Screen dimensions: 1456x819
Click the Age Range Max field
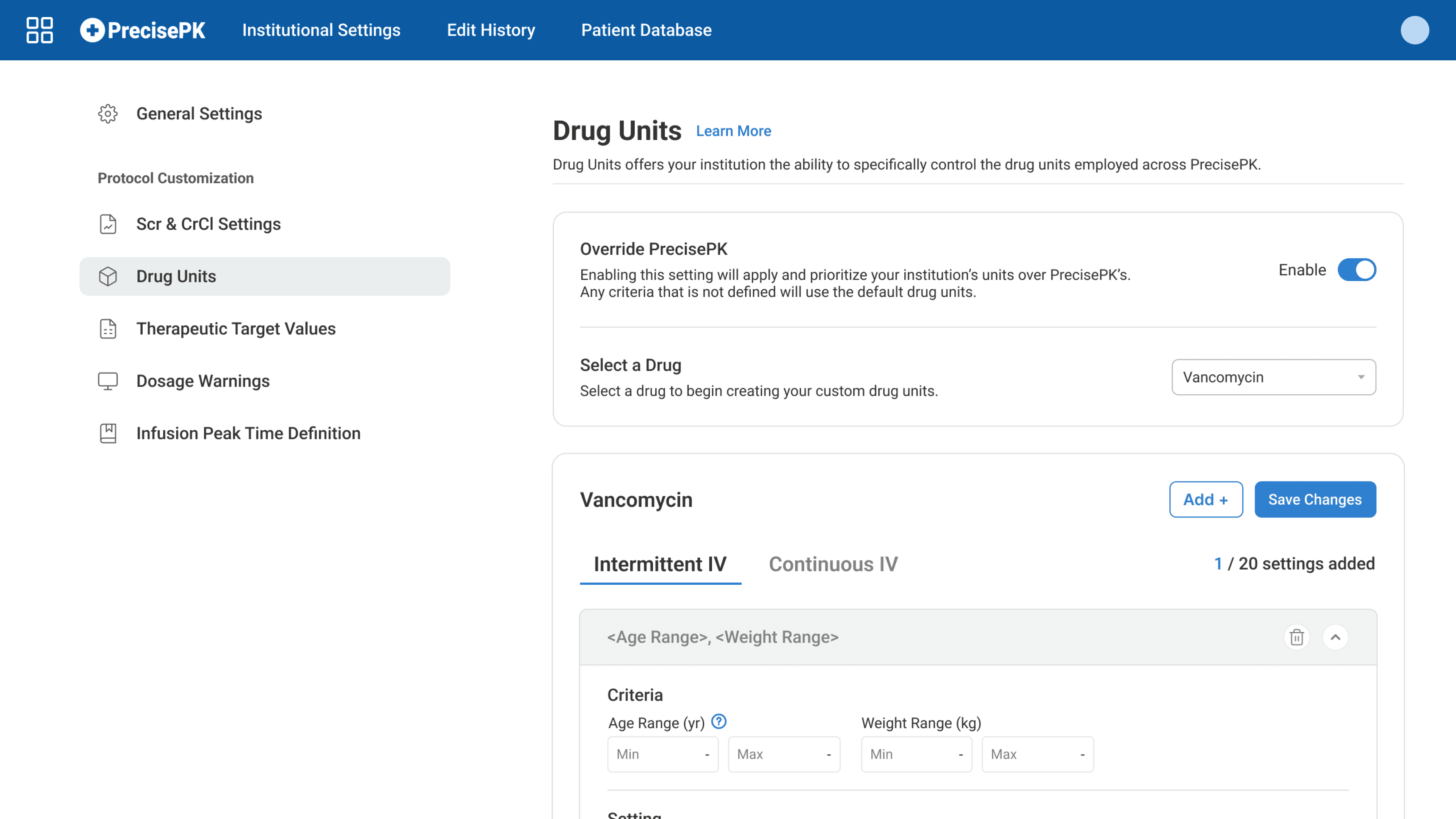tap(783, 754)
